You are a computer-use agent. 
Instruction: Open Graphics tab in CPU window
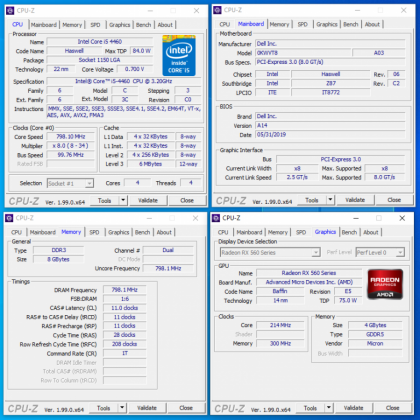[120, 25]
